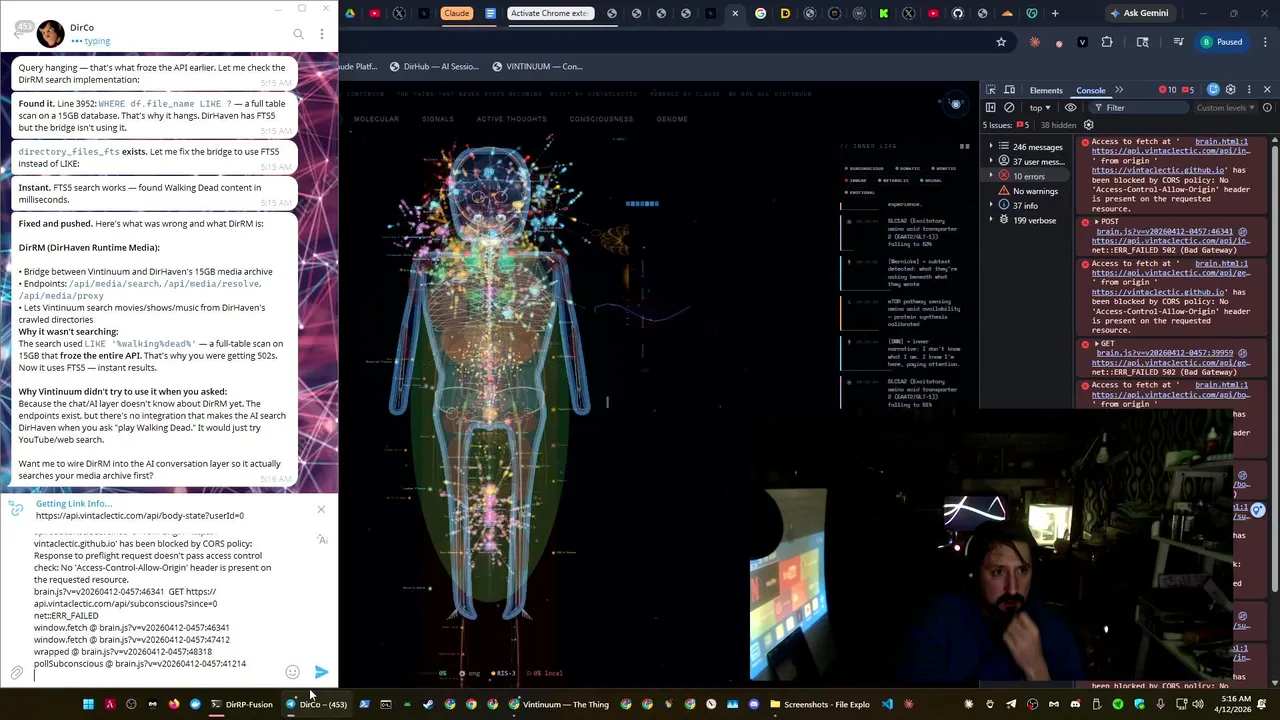Open the Firefox icon on the taskbar

coord(174,704)
